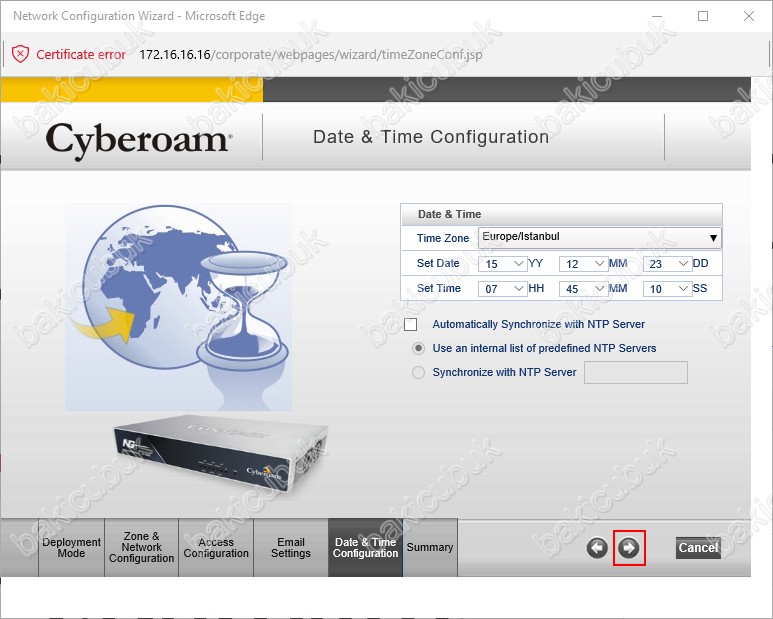Go to the Deployment Mode step tab
773x619 pixels.
pos(71,548)
